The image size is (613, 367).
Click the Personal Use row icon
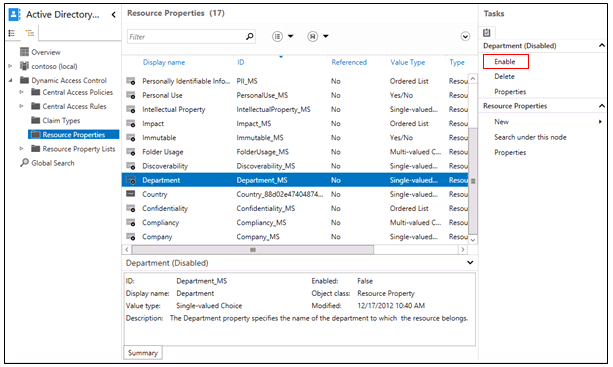click(131, 95)
